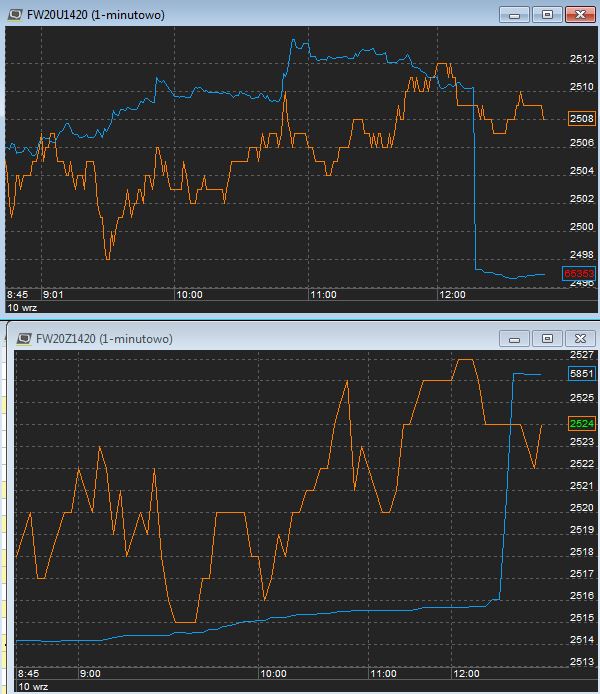The height and width of the screenshot is (694, 600).
Task: Click the 2513 price level on lower axis
Action: click(x=582, y=662)
